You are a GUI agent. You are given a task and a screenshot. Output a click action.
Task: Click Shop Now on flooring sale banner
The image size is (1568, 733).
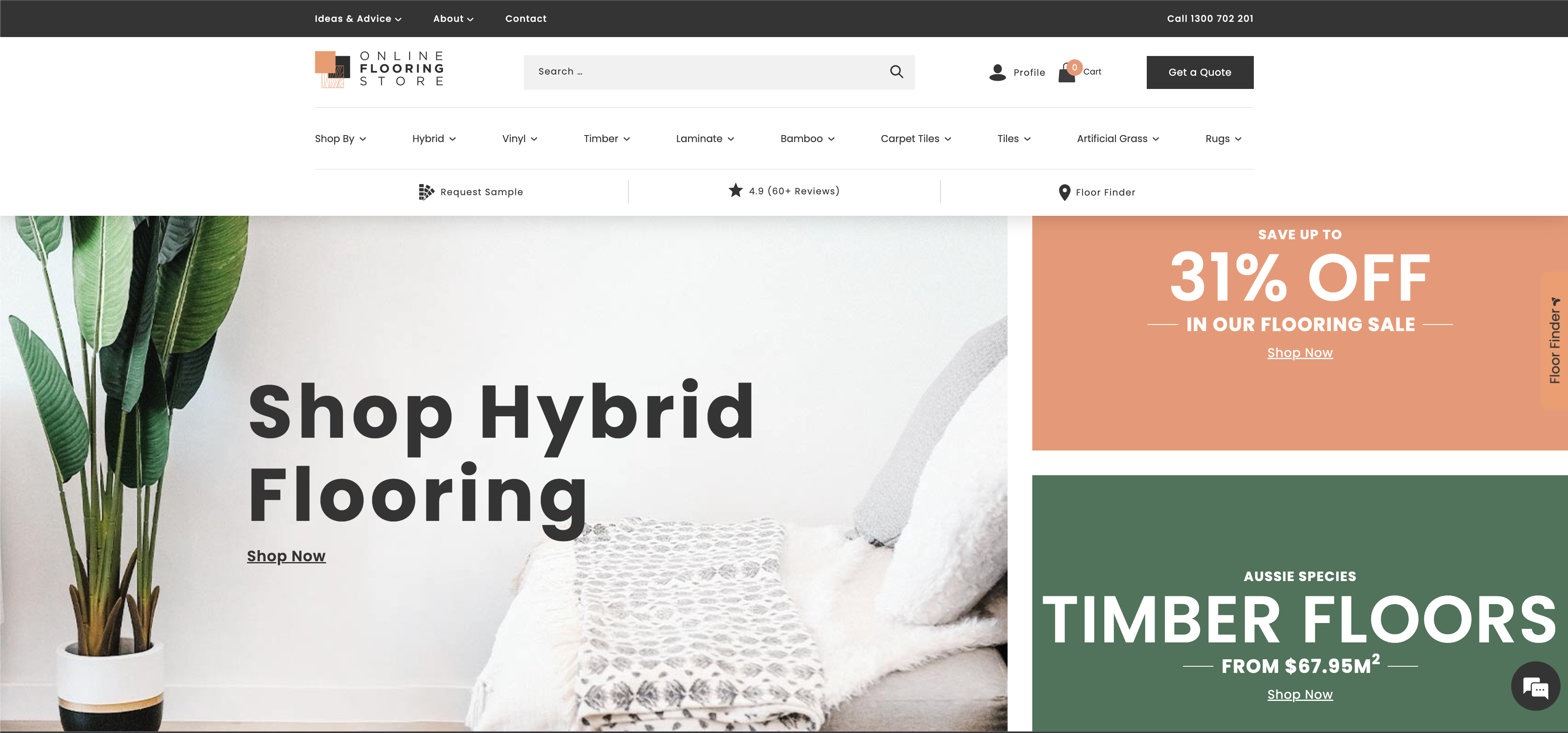(1300, 352)
